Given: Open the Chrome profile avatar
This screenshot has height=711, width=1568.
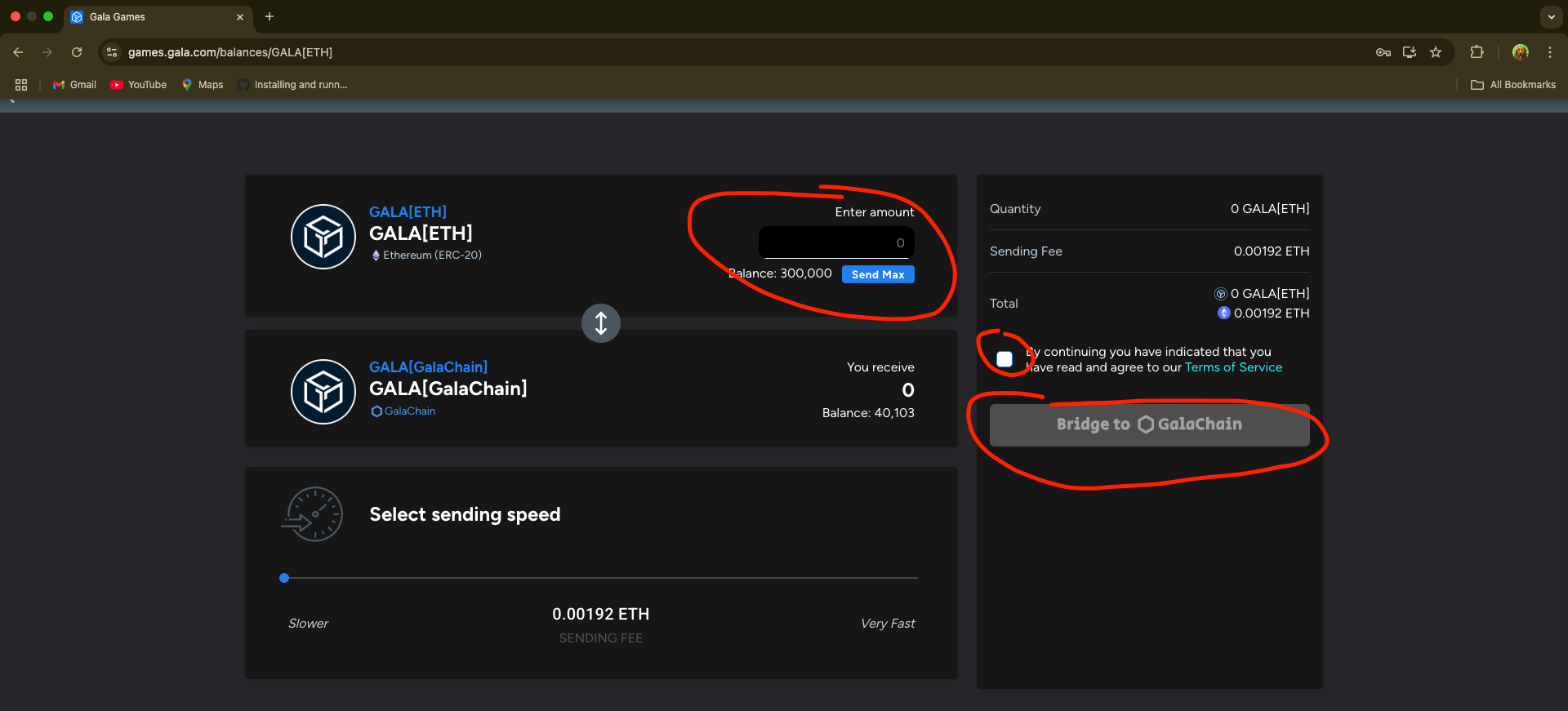Looking at the screenshot, I should coord(1521,52).
